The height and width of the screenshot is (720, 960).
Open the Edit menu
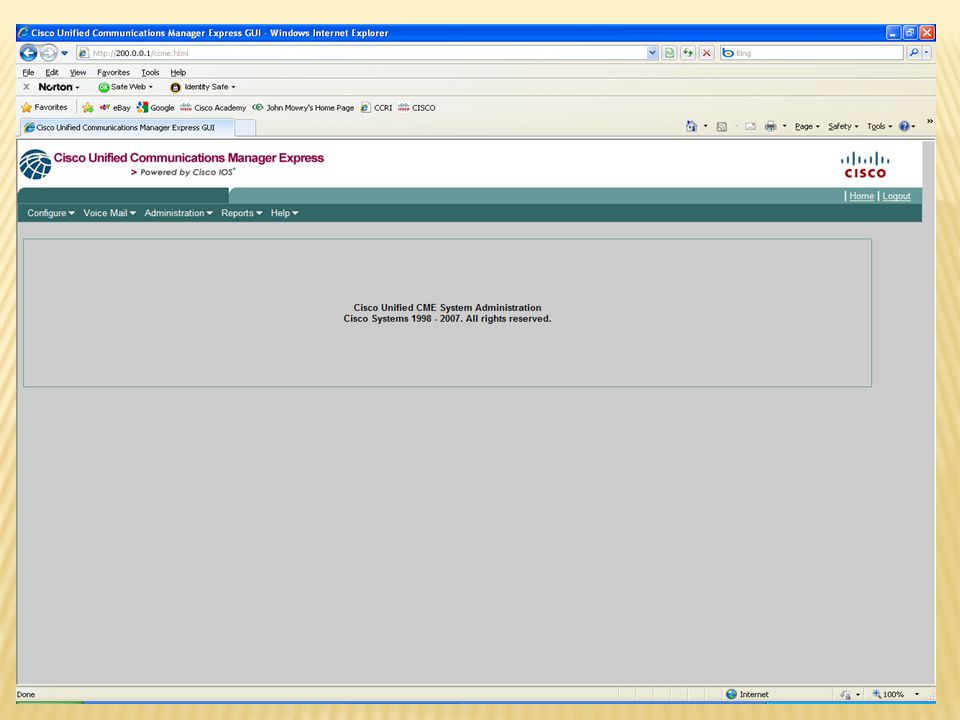(52, 72)
